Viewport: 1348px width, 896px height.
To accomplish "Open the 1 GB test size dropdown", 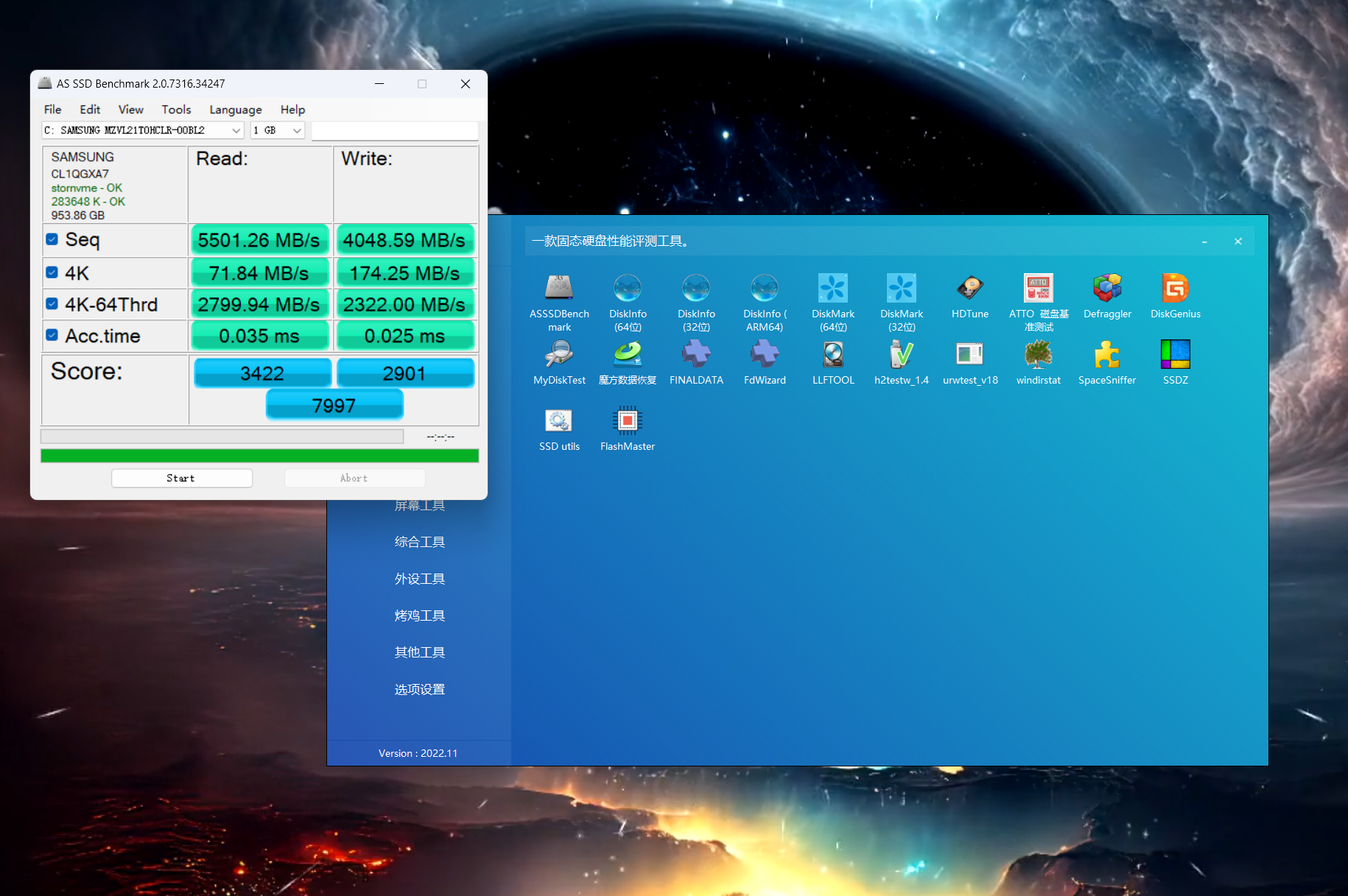I will (x=278, y=130).
